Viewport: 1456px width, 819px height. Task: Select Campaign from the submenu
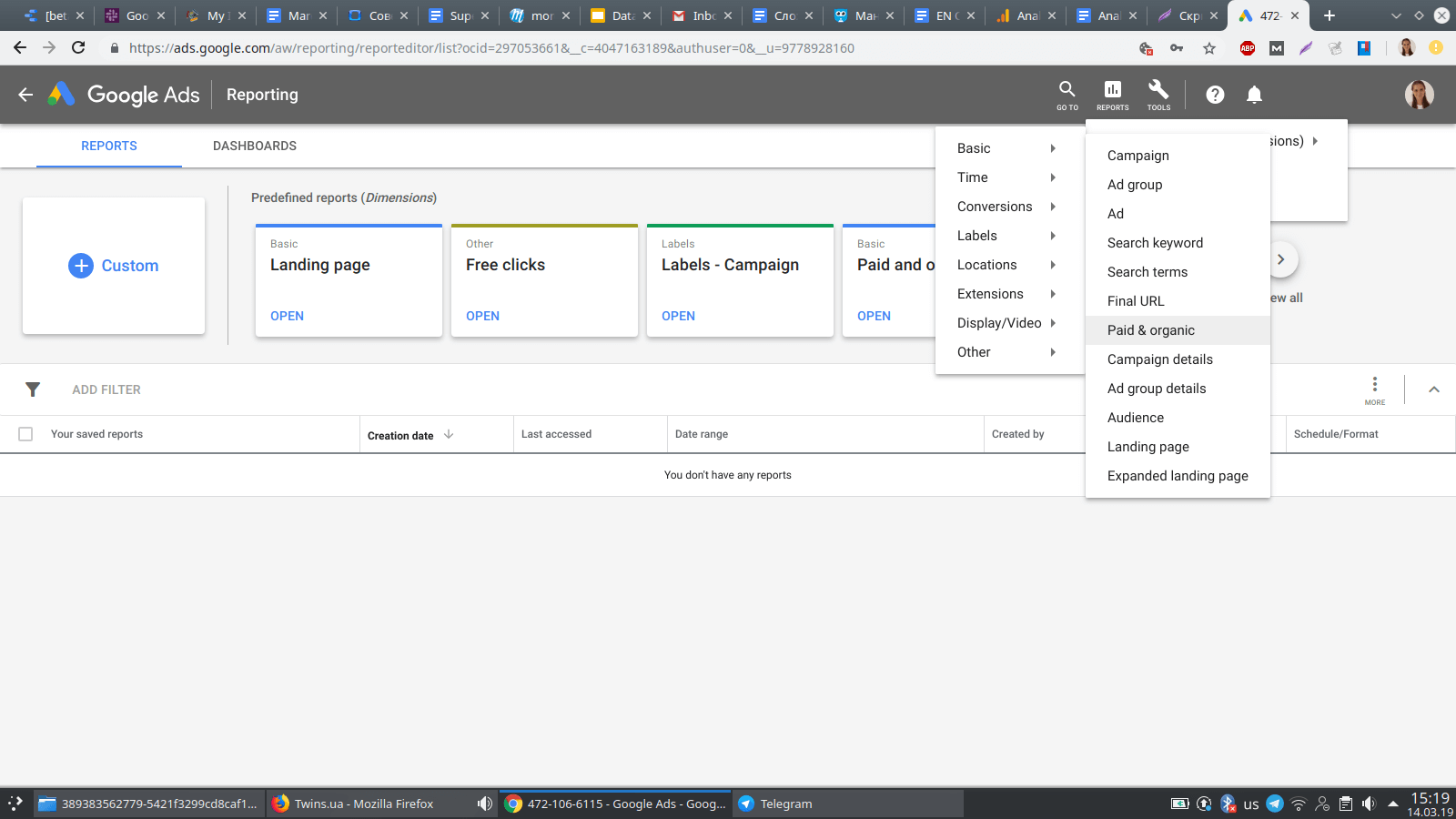click(1178, 156)
